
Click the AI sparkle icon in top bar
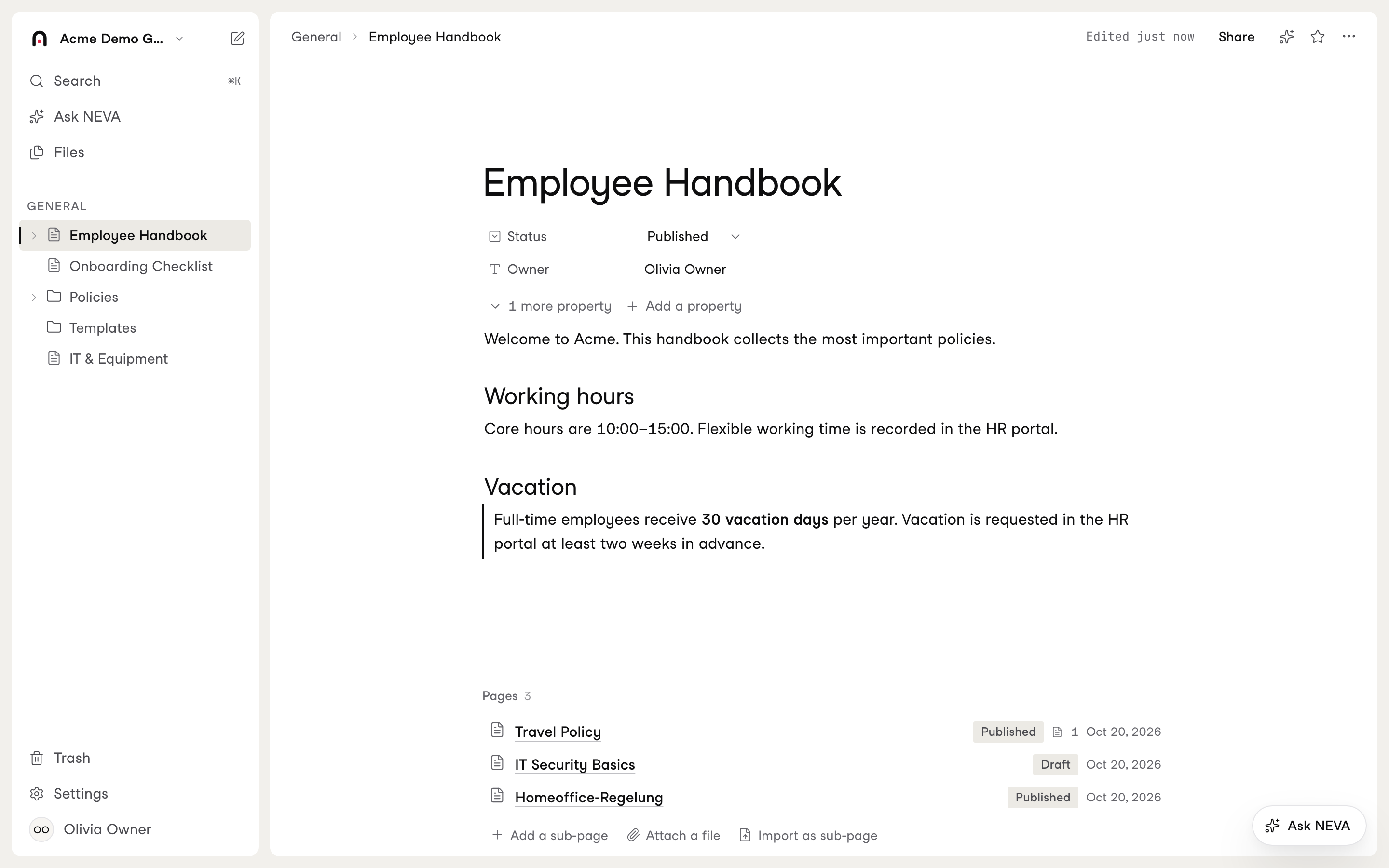1286,37
